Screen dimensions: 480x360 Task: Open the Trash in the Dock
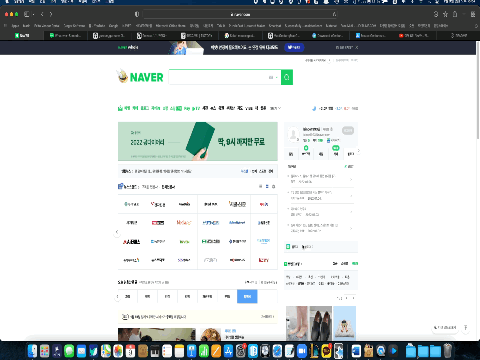[x=448, y=351]
